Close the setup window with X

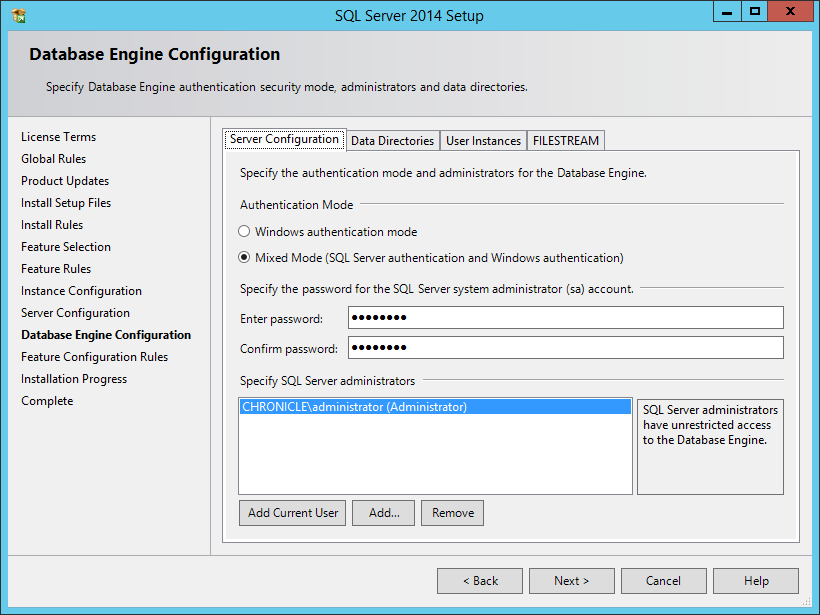(x=792, y=12)
